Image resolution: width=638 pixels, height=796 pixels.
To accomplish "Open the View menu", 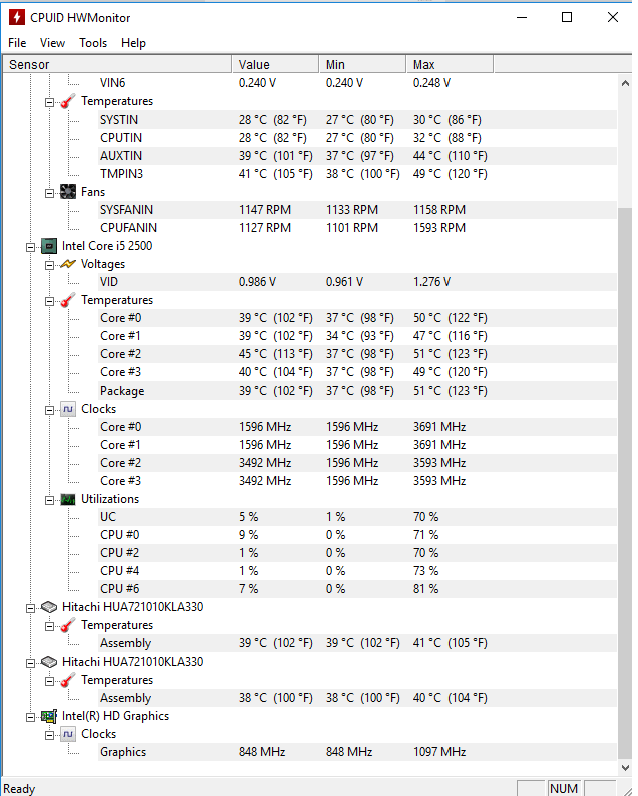I will point(52,43).
